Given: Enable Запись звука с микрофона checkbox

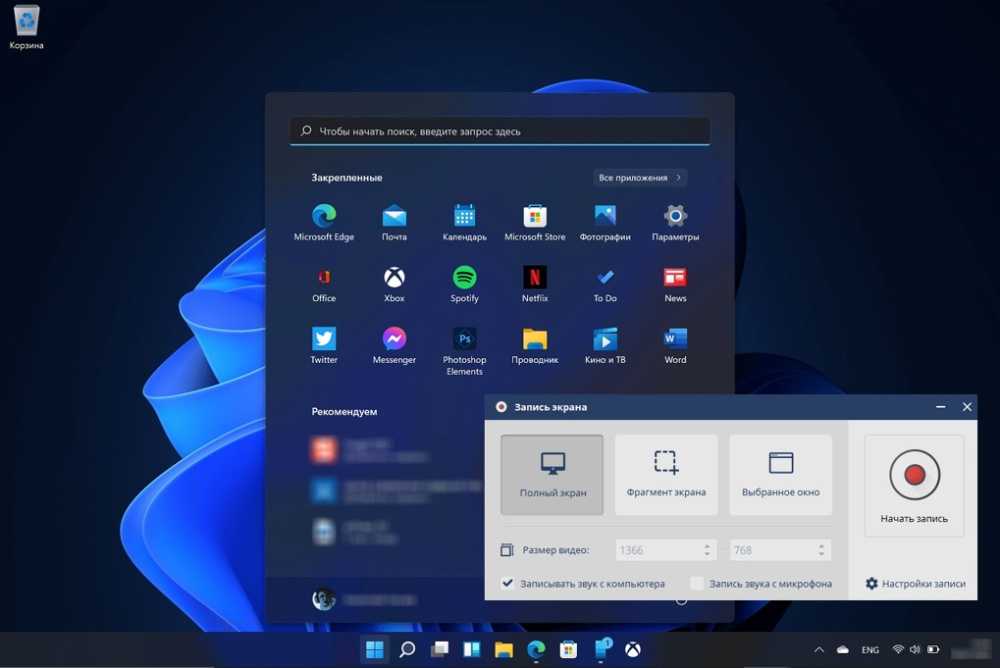Looking at the screenshot, I should point(697,583).
